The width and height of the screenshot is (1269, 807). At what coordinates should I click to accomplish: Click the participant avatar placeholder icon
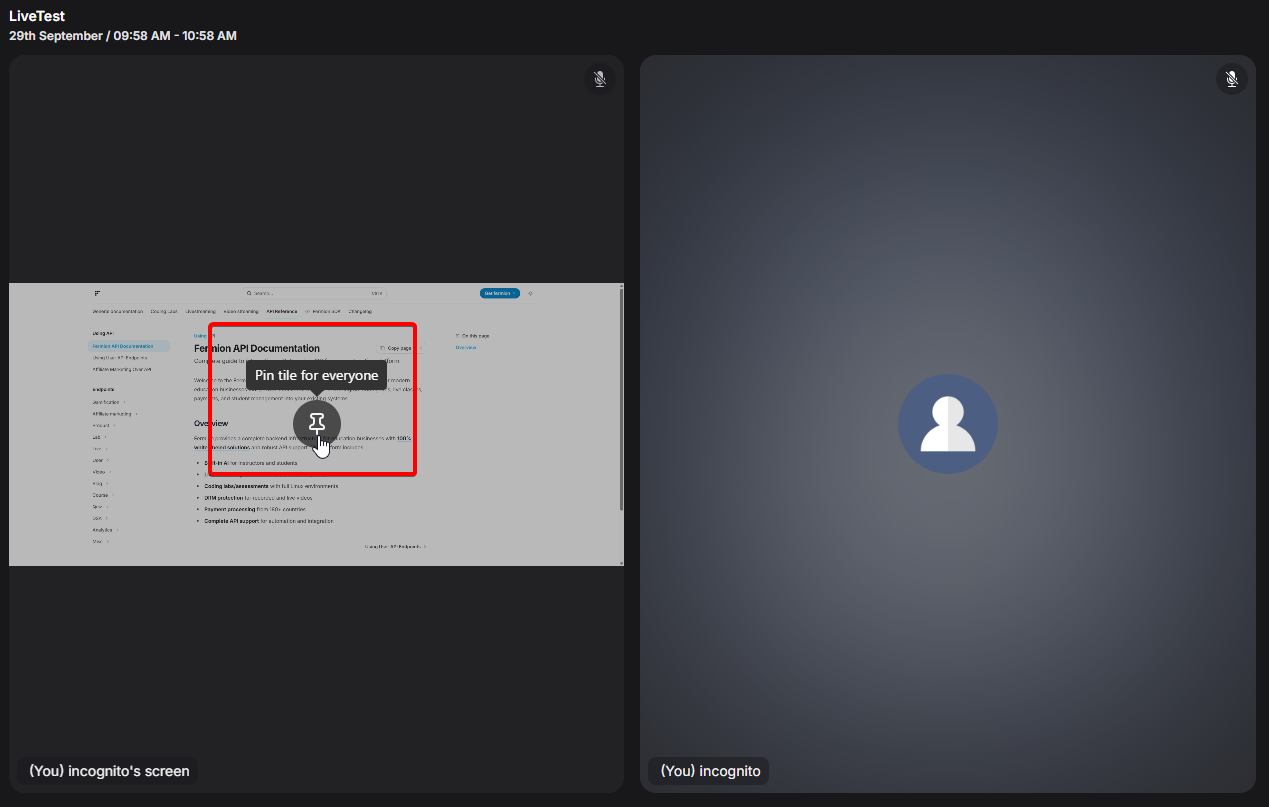pos(947,424)
